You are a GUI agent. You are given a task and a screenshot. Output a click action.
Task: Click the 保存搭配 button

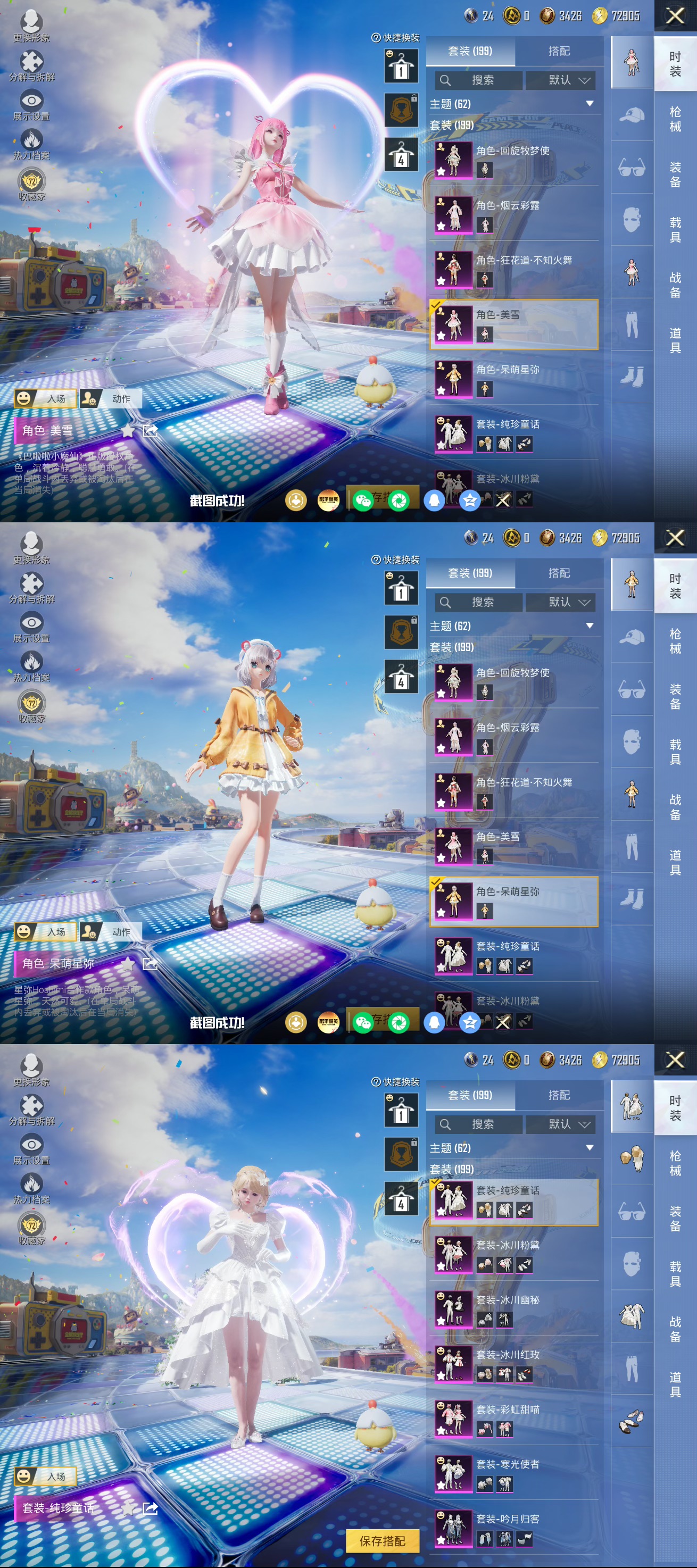(383, 1541)
